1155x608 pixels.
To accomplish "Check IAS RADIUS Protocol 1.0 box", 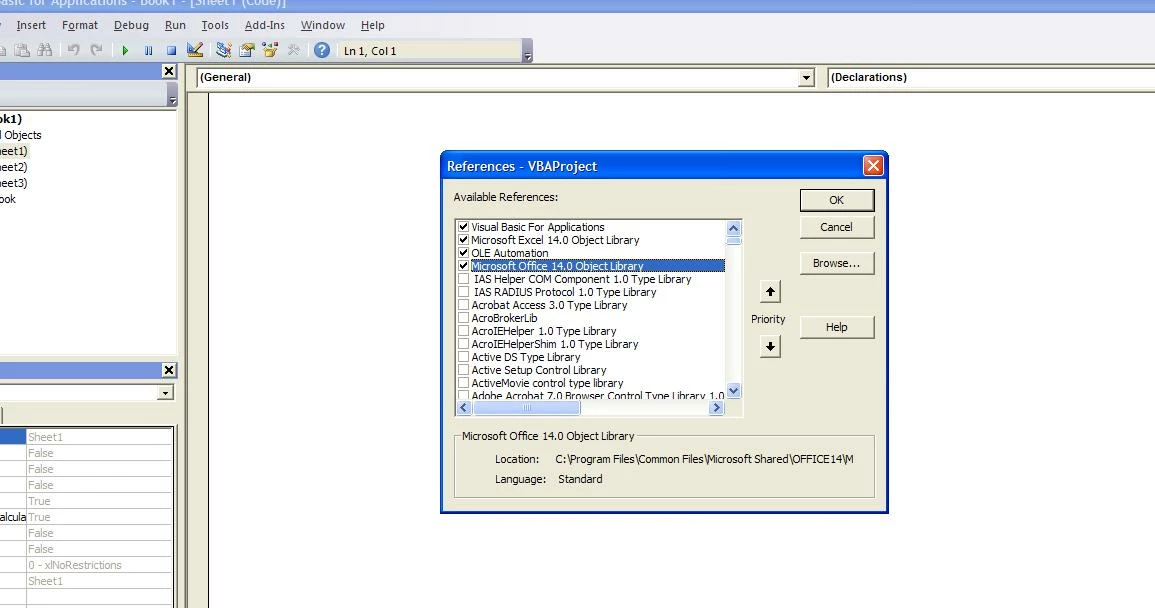I will 463,292.
